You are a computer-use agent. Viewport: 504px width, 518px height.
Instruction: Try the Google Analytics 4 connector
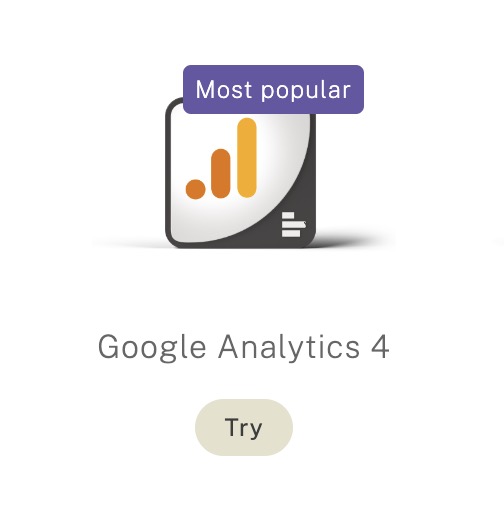[x=244, y=427]
